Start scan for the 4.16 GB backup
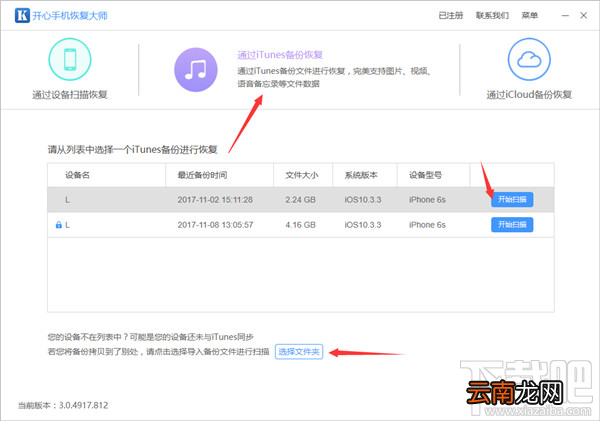 pos(512,225)
